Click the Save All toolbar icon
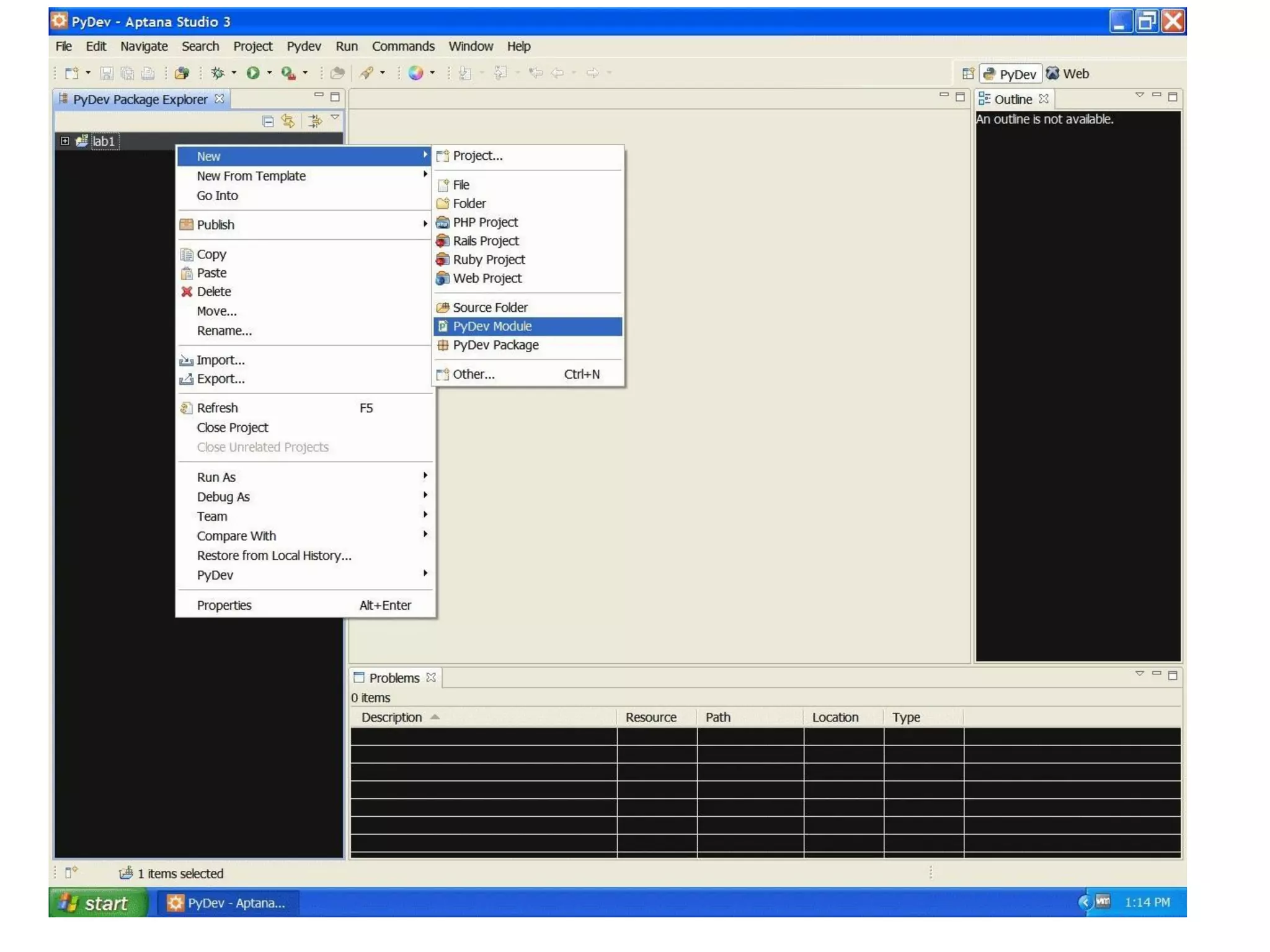 (x=127, y=73)
